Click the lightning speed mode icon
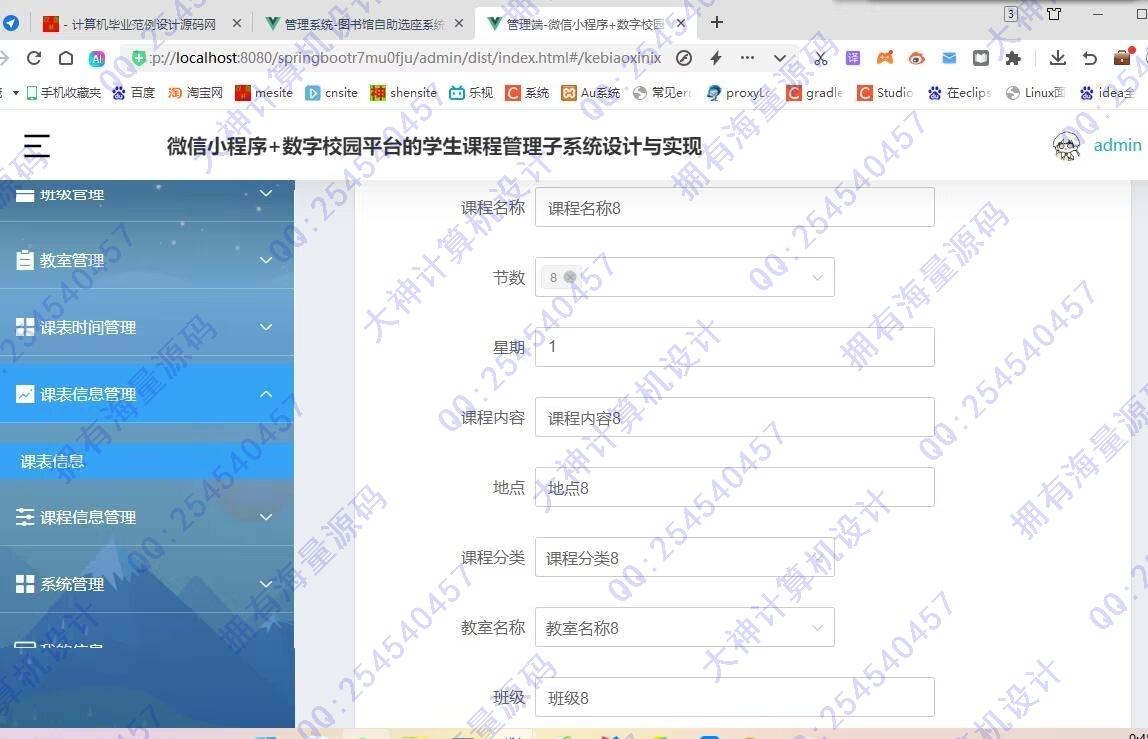Image resolution: width=1148 pixels, height=739 pixels. 715,58
